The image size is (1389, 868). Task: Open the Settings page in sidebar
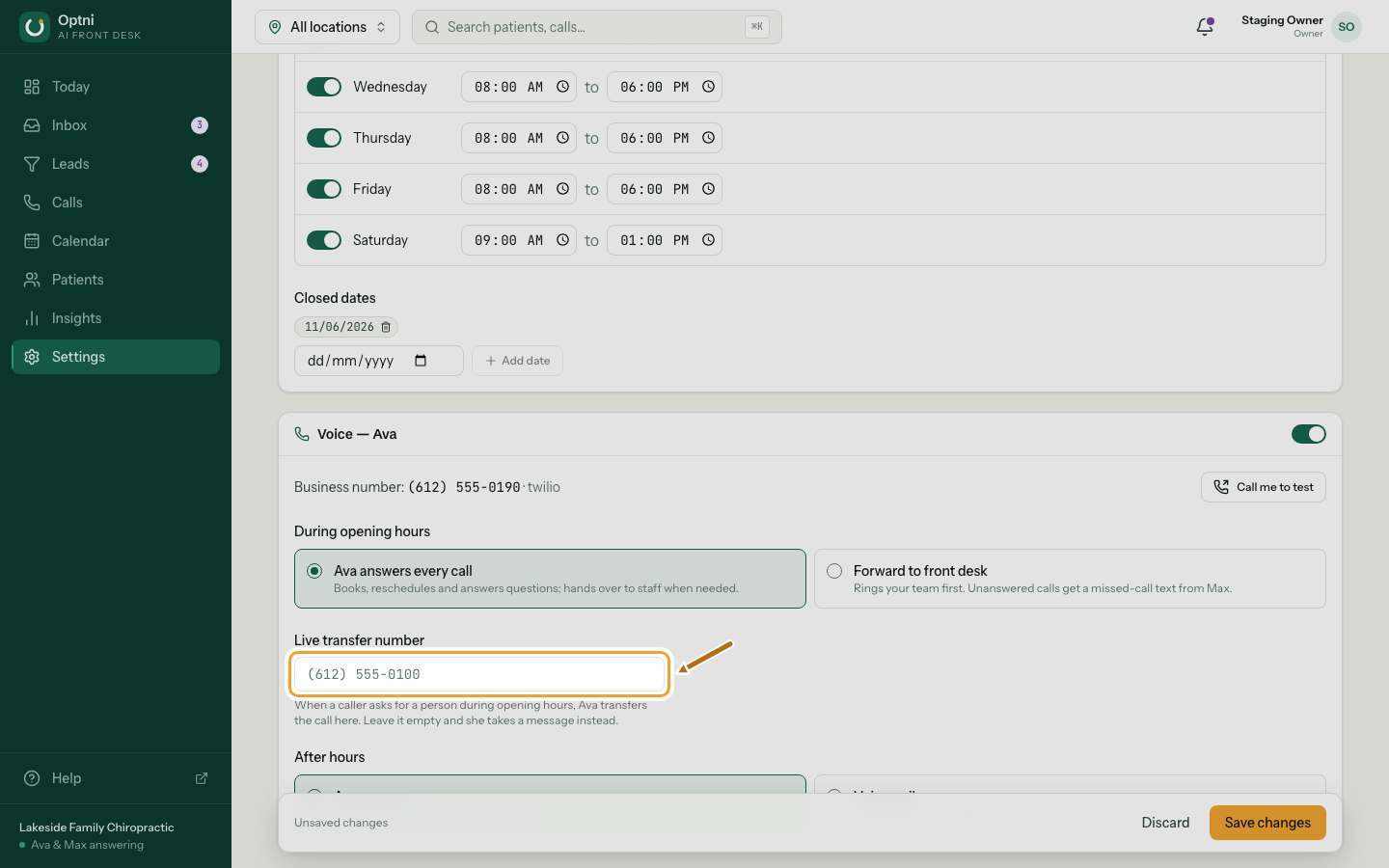116,357
